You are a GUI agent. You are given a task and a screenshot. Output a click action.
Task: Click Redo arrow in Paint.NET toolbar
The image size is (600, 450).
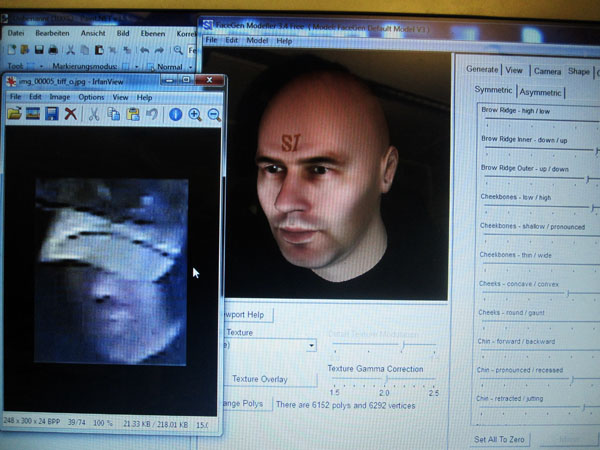159,50
